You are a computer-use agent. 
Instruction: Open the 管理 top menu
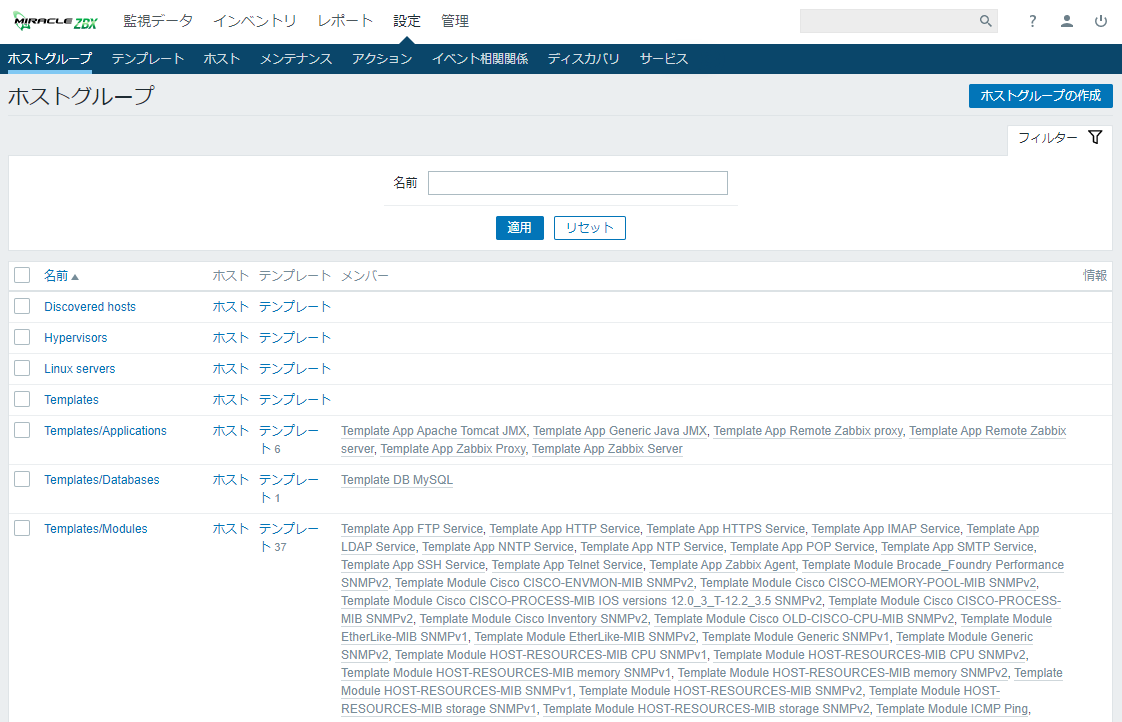pyautogui.click(x=455, y=21)
